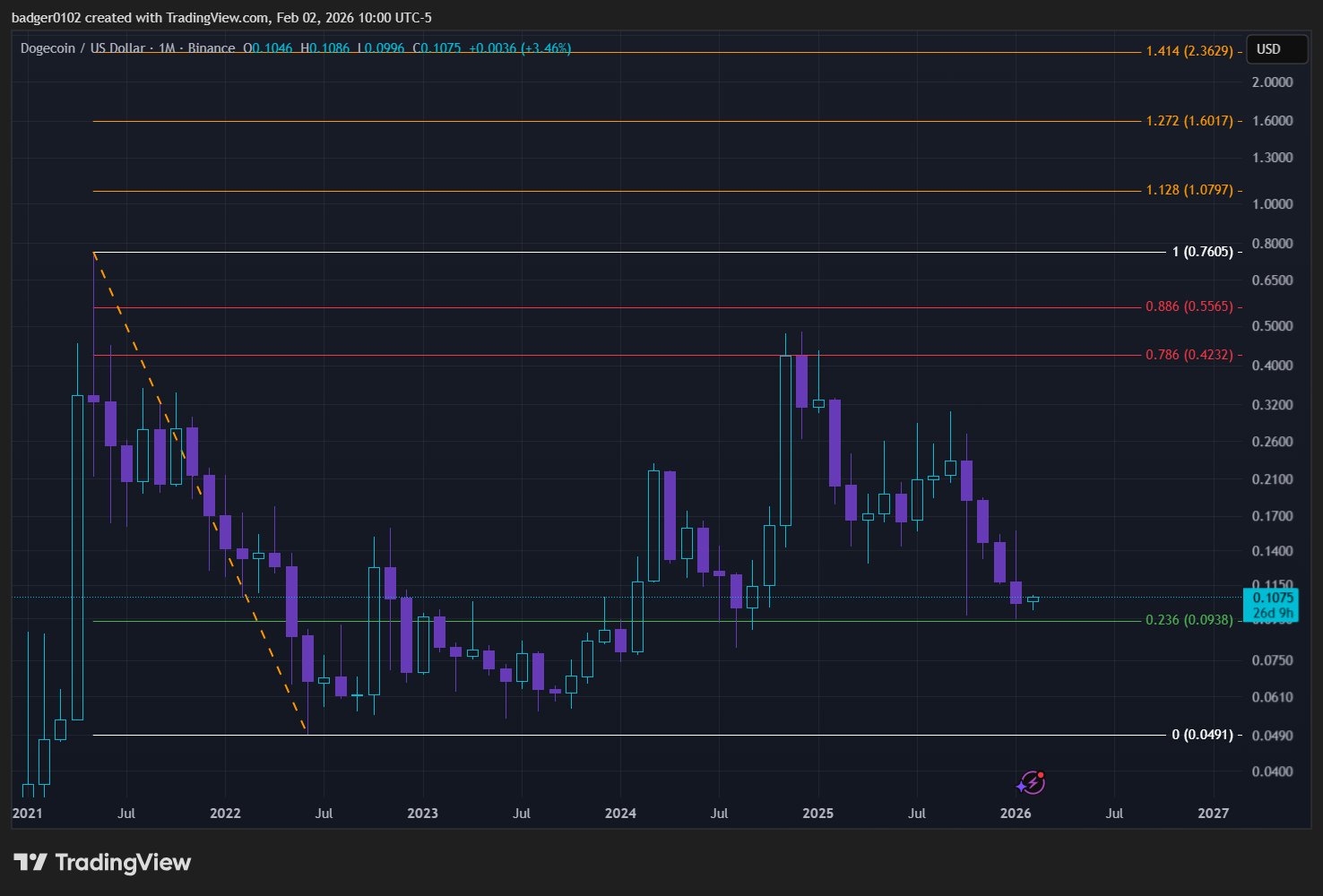Click the 0 (0.0491) Fib base label
The height and width of the screenshot is (896, 1323).
pyautogui.click(x=1202, y=735)
